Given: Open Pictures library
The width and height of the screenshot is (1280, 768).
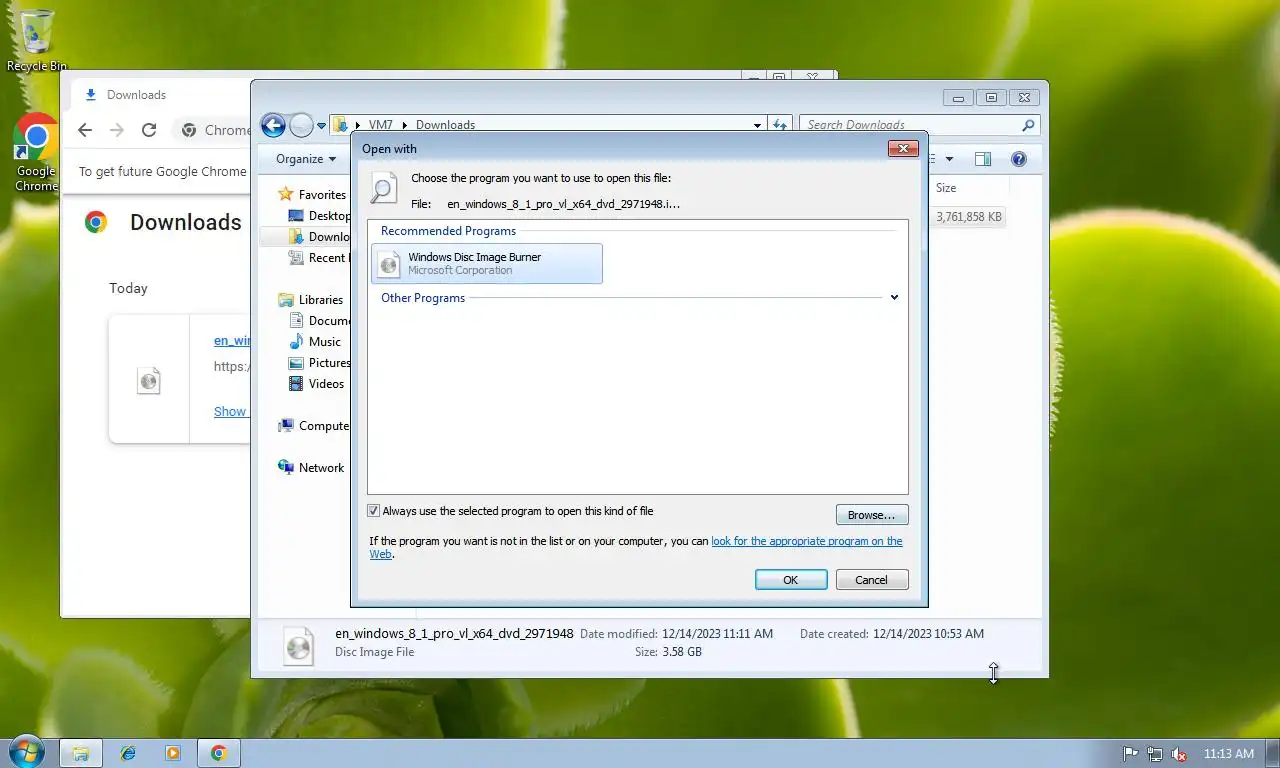Looking at the screenshot, I should (319, 363).
